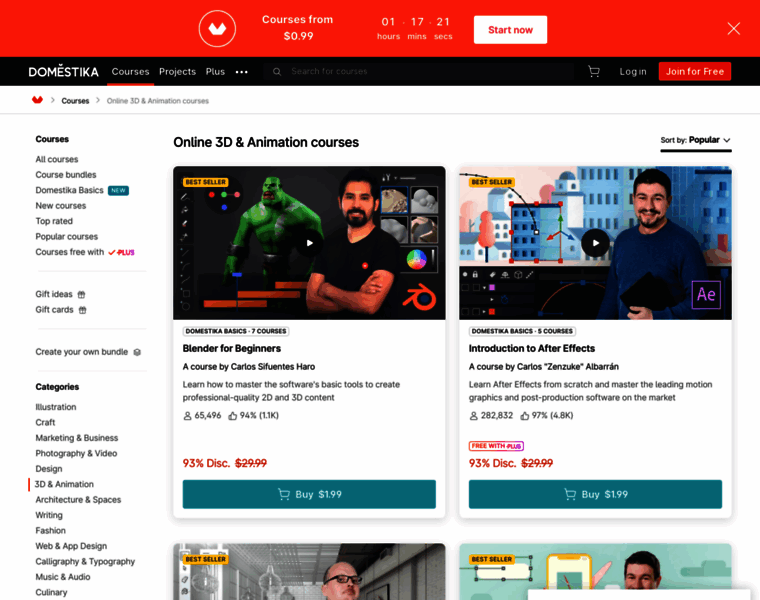The image size is (760, 600).
Task: Close the red promo banner
Action: pos(733,29)
